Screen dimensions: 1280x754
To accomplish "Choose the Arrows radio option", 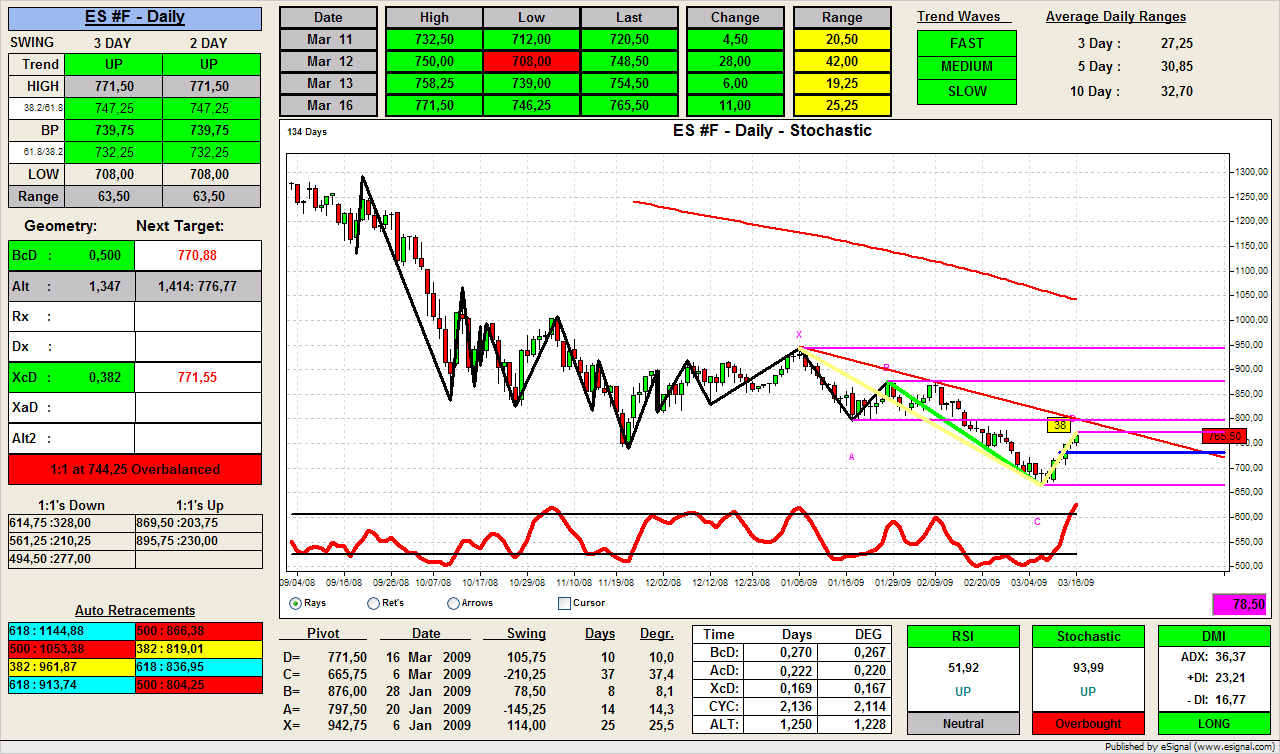I will pos(454,603).
